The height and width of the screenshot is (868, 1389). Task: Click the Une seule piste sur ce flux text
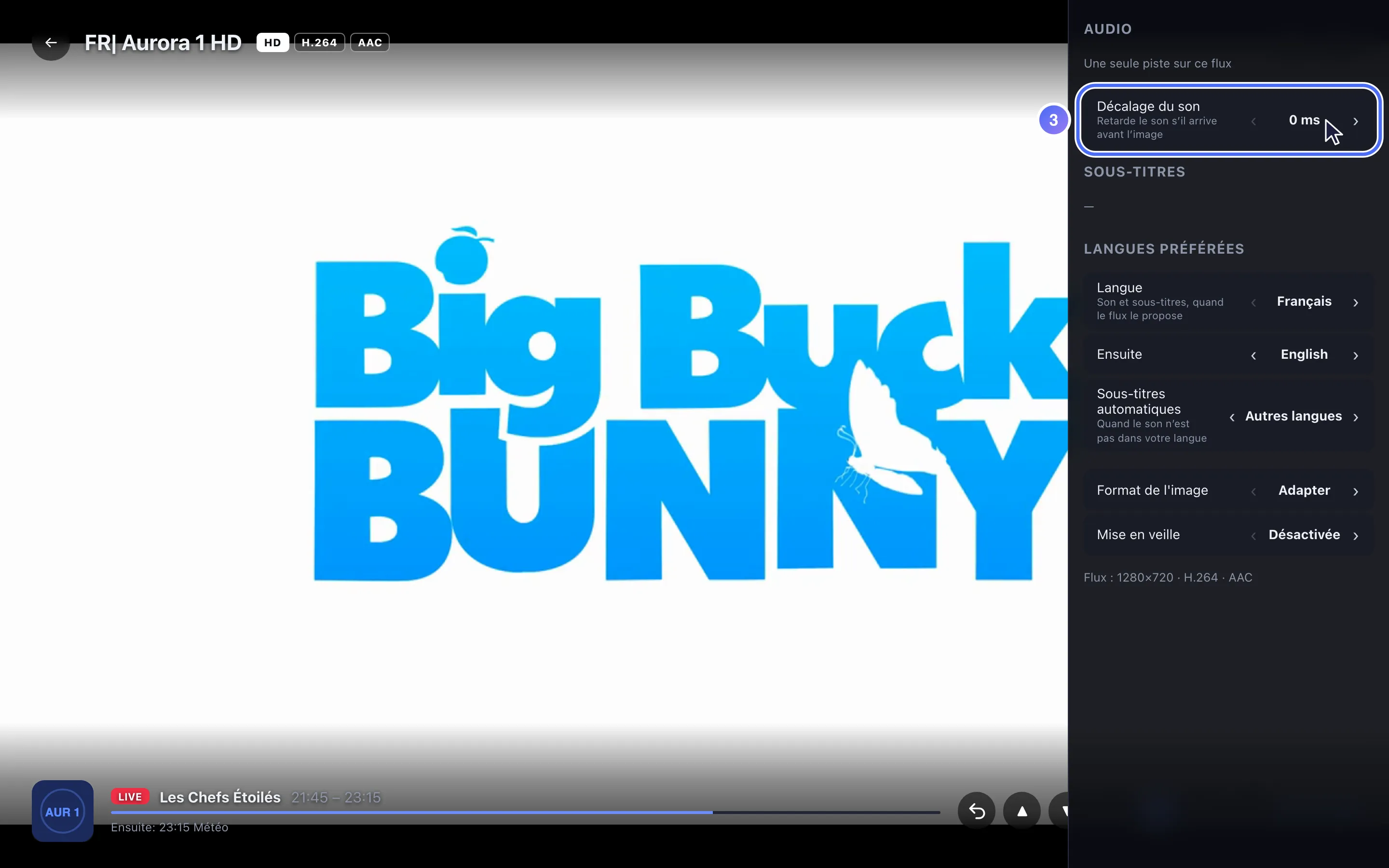pyautogui.click(x=1157, y=63)
